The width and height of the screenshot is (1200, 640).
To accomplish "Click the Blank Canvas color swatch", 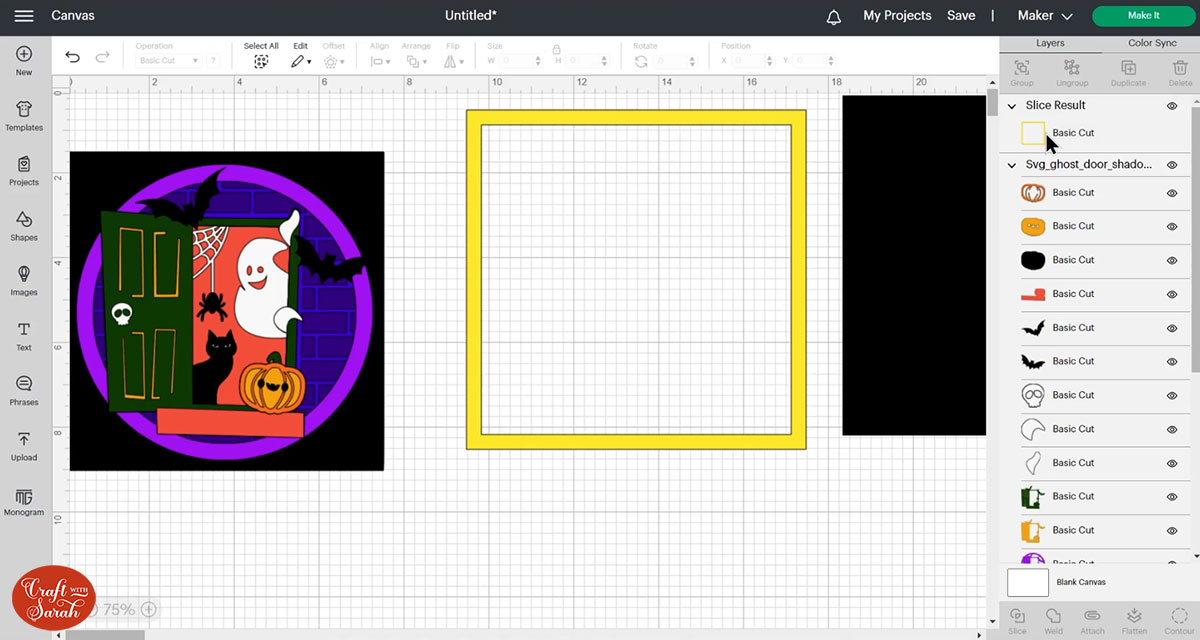I will click(x=1028, y=582).
